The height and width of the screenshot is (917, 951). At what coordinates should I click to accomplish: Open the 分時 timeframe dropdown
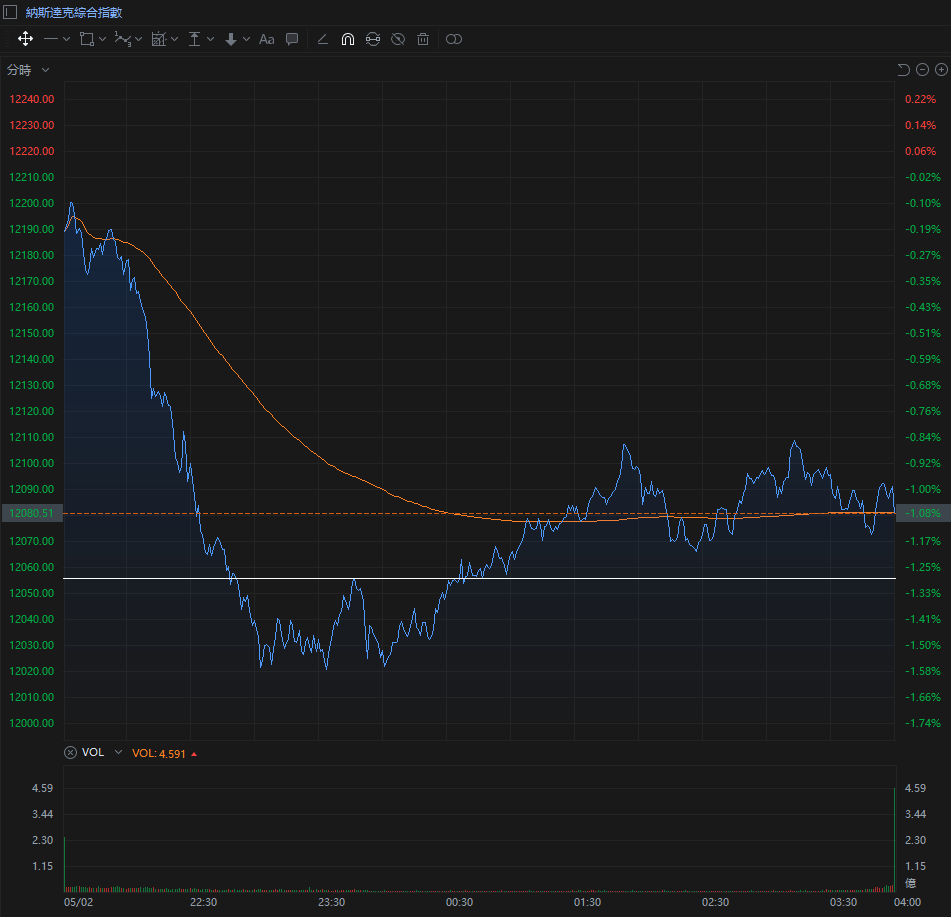pyautogui.click(x=28, y=70)
